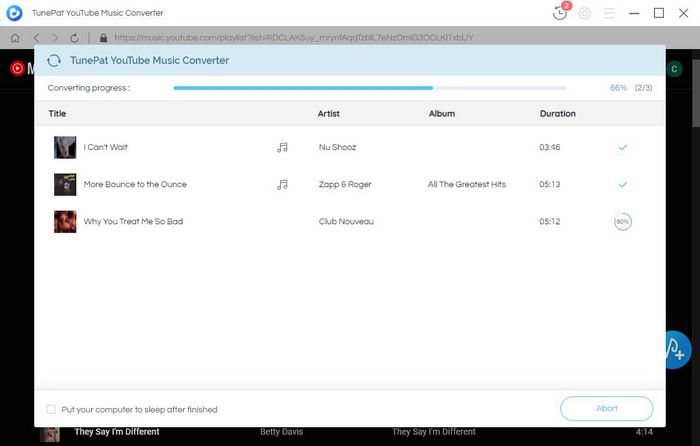Go to home page icon

click(15, 38)
